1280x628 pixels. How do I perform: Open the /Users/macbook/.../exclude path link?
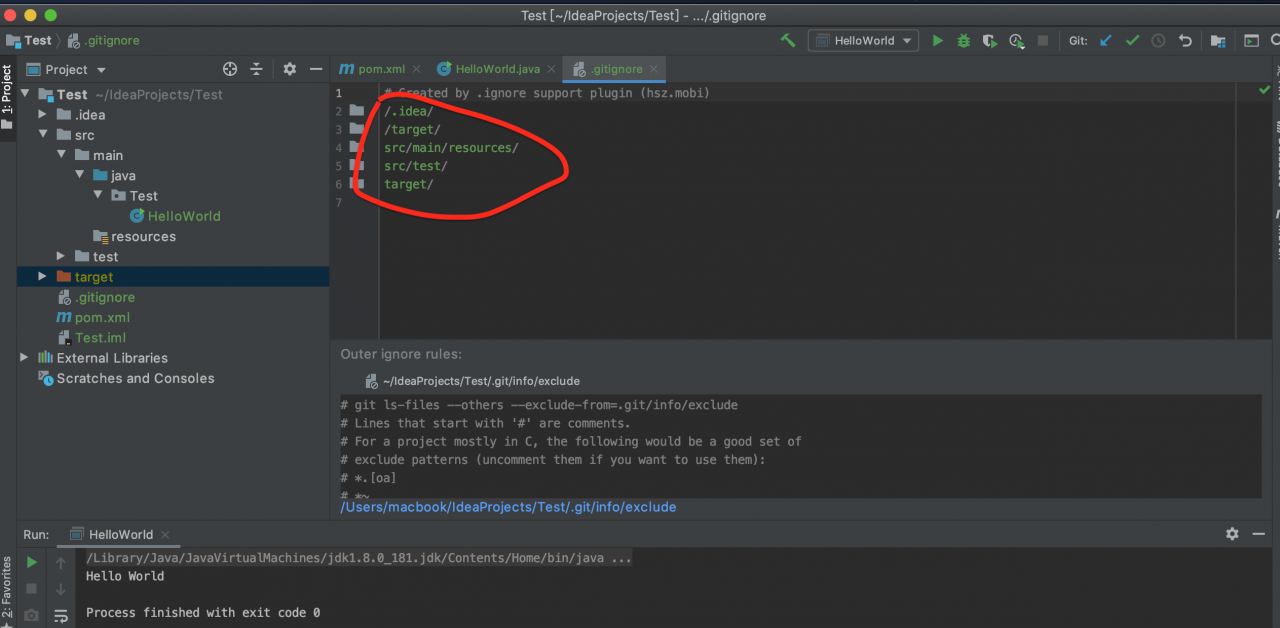[508, 507]
